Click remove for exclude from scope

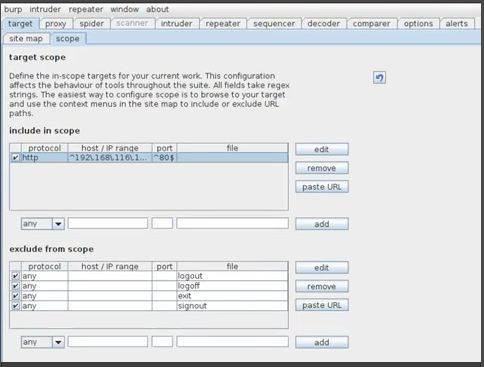(322, 286)
